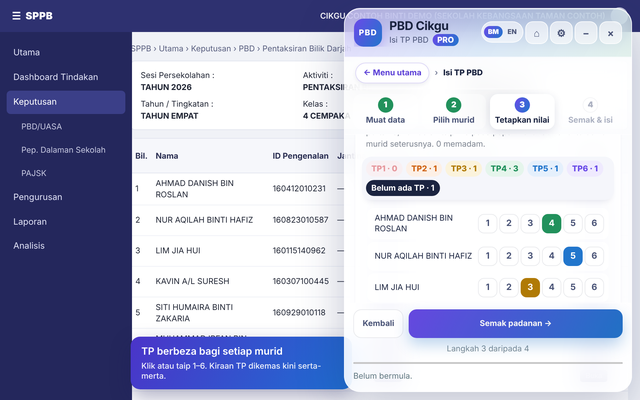Click the ID Pengenalan column header
The image size is (640, 400).
coord(300,156)
